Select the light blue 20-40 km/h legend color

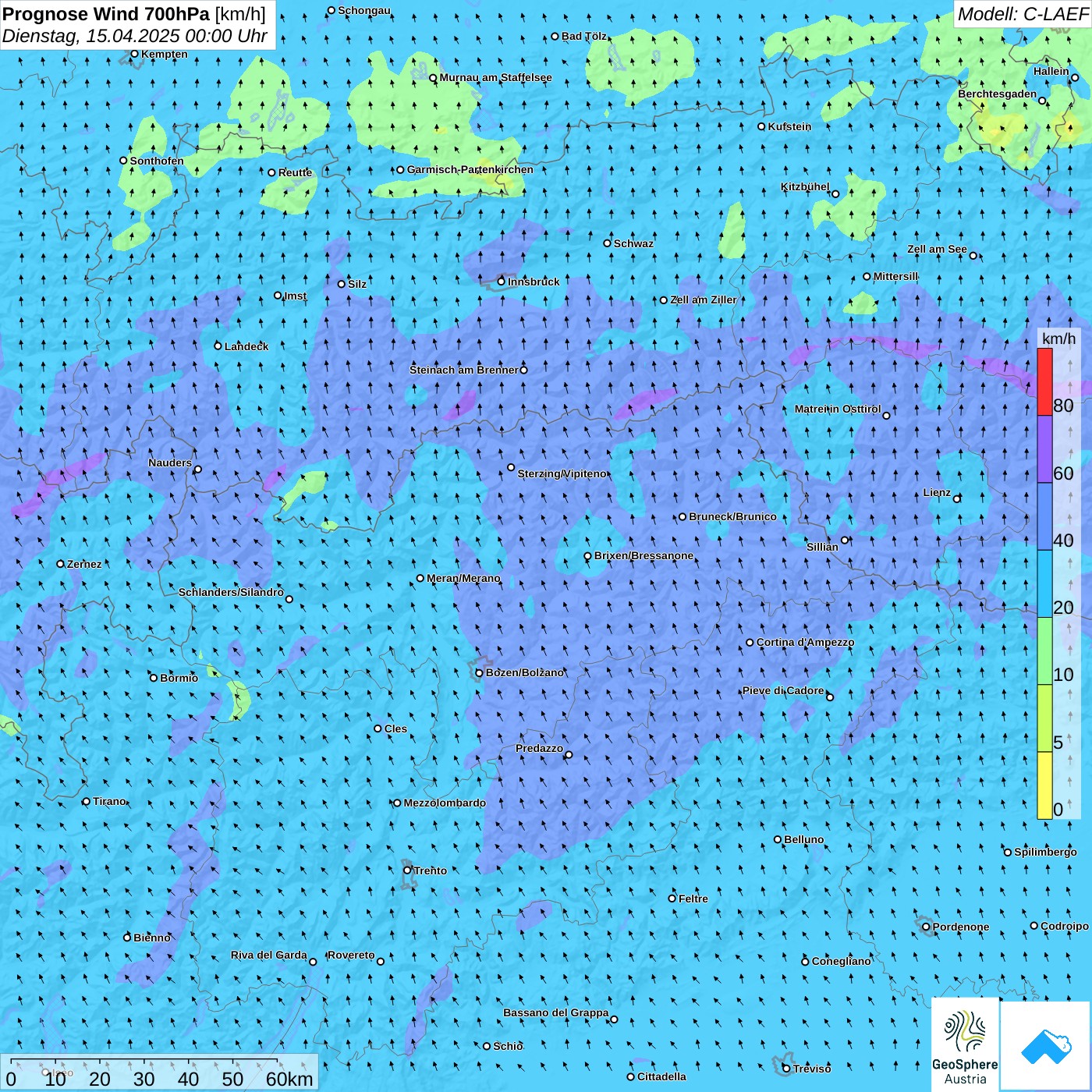click(x=1044, y=584)
